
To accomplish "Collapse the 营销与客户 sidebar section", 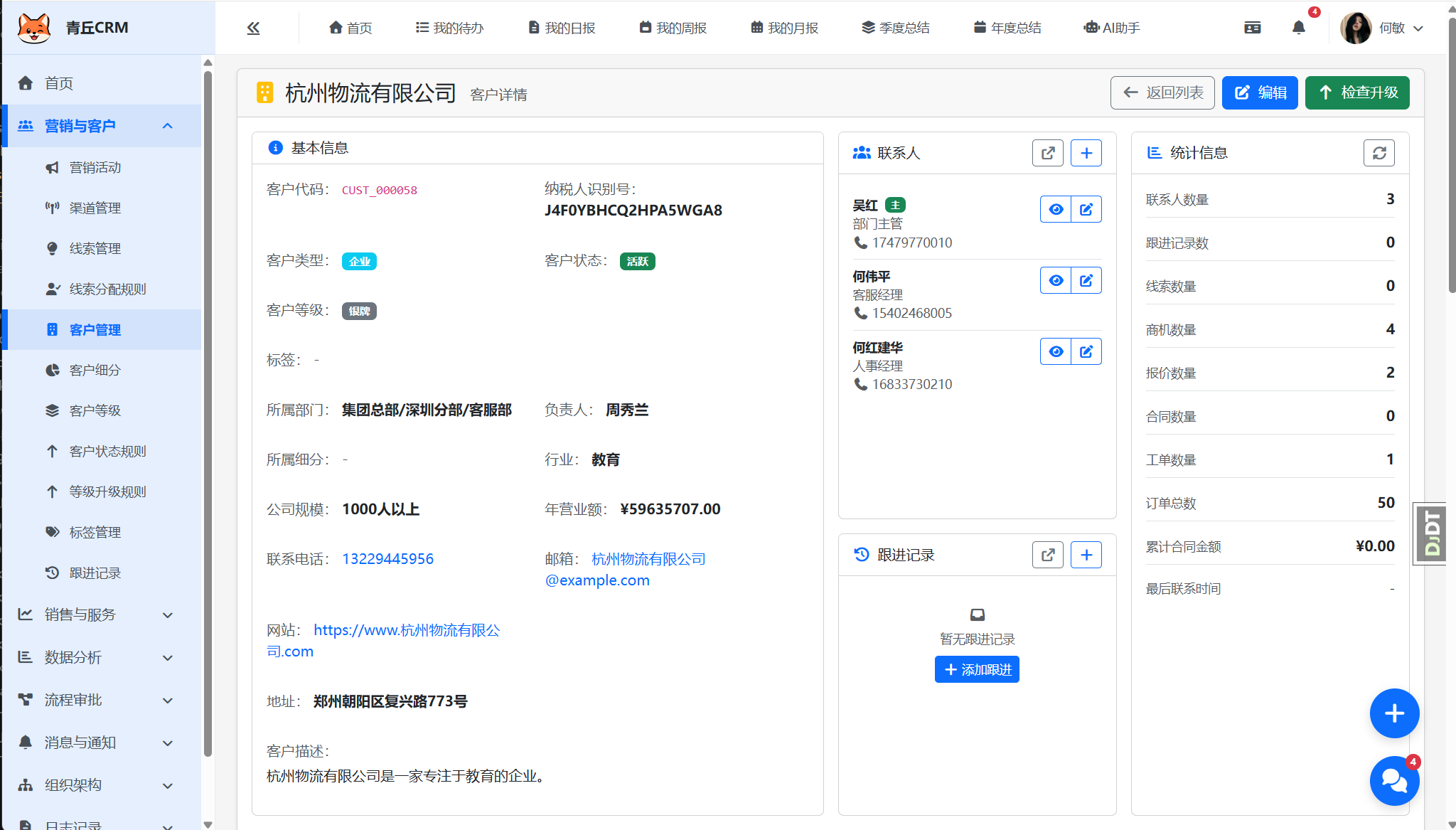I will click(168, 126).
